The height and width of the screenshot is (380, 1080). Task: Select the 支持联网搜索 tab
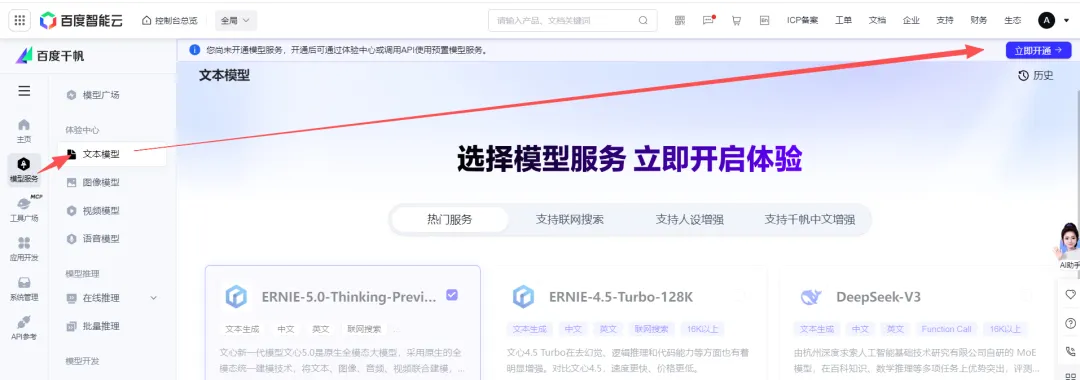pos(570,220)
